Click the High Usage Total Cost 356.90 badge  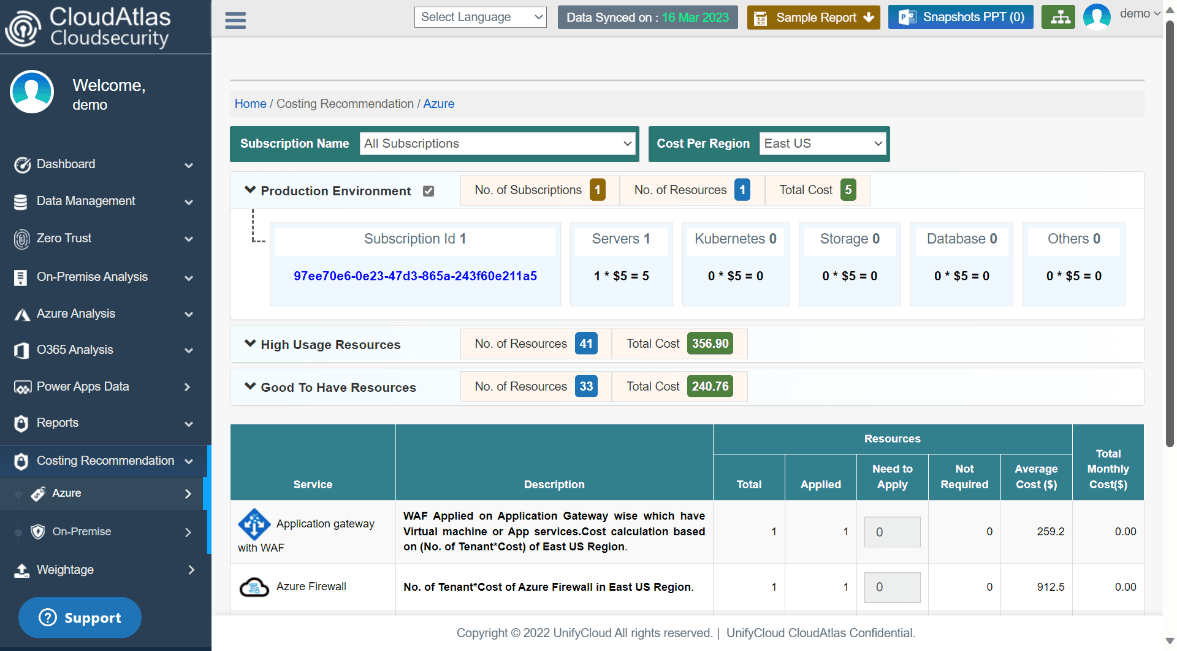pyautogui.click(x=710, y=344)
